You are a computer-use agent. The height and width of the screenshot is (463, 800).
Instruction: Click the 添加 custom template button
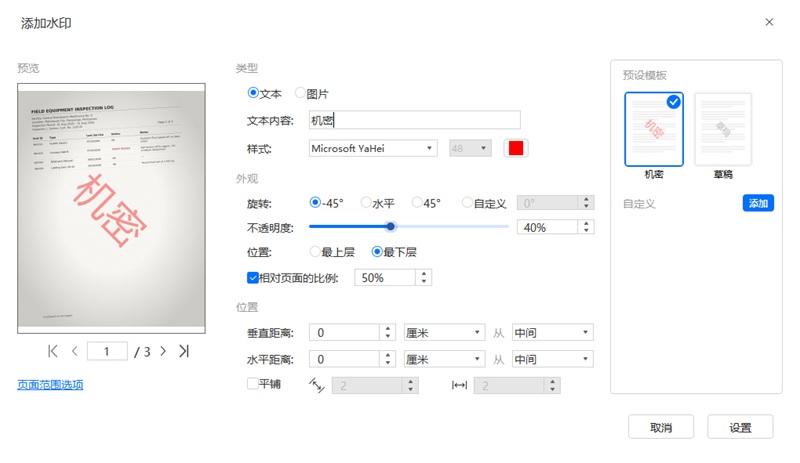coord(758,203)
